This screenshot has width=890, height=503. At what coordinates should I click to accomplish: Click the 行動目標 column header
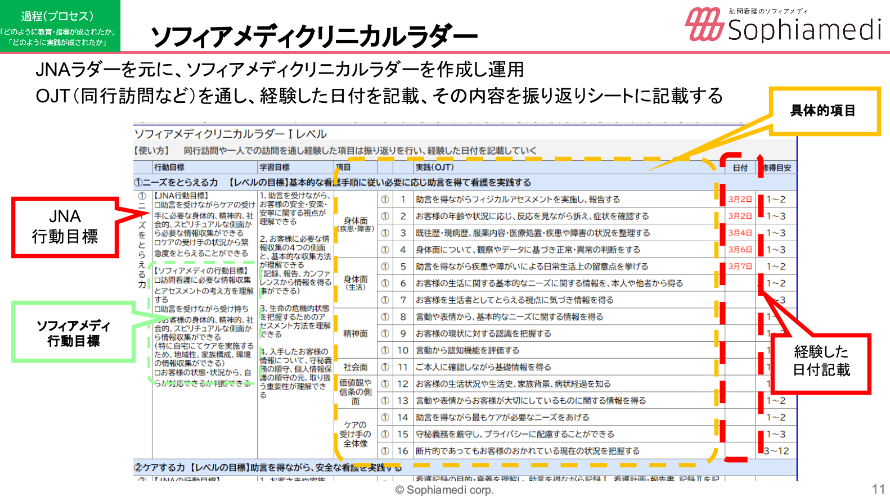click(169, 167)
